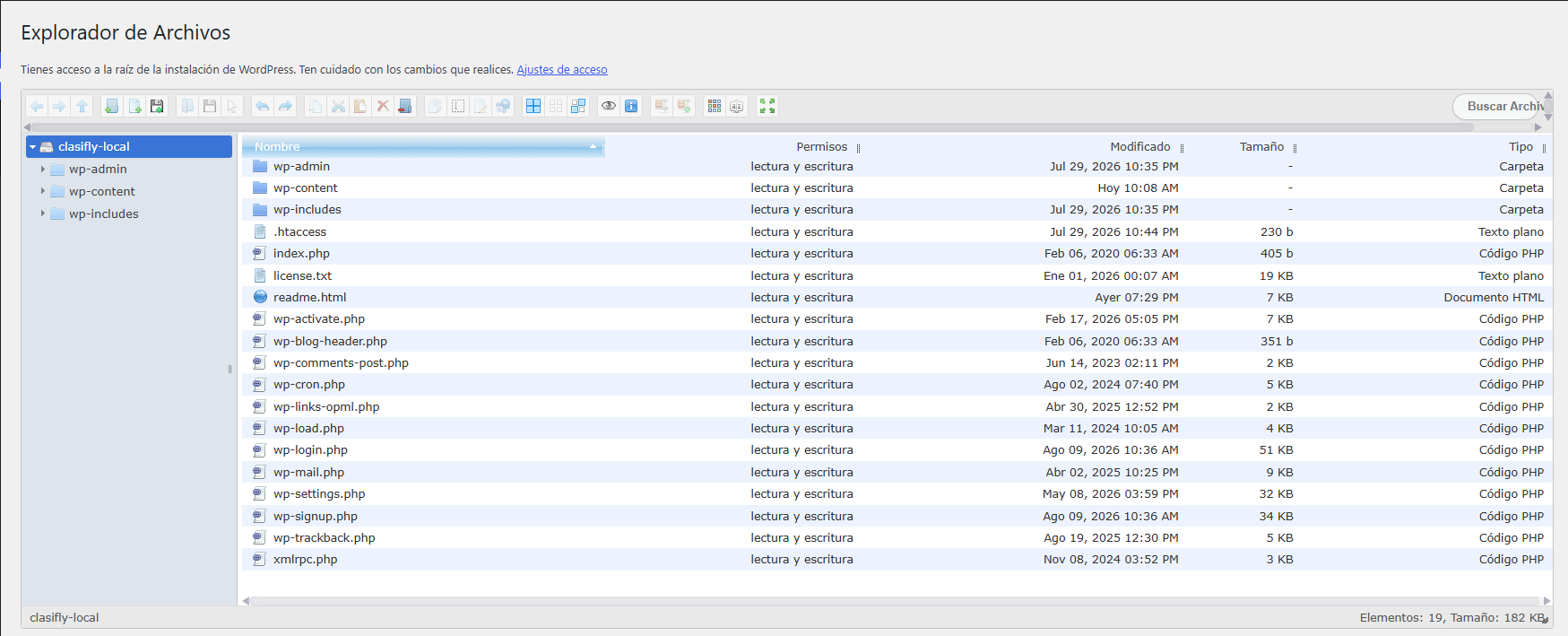Toggle fullscreen with the green arrows icon
Viewport: 1568px width, 636px height.
[767, 106]
